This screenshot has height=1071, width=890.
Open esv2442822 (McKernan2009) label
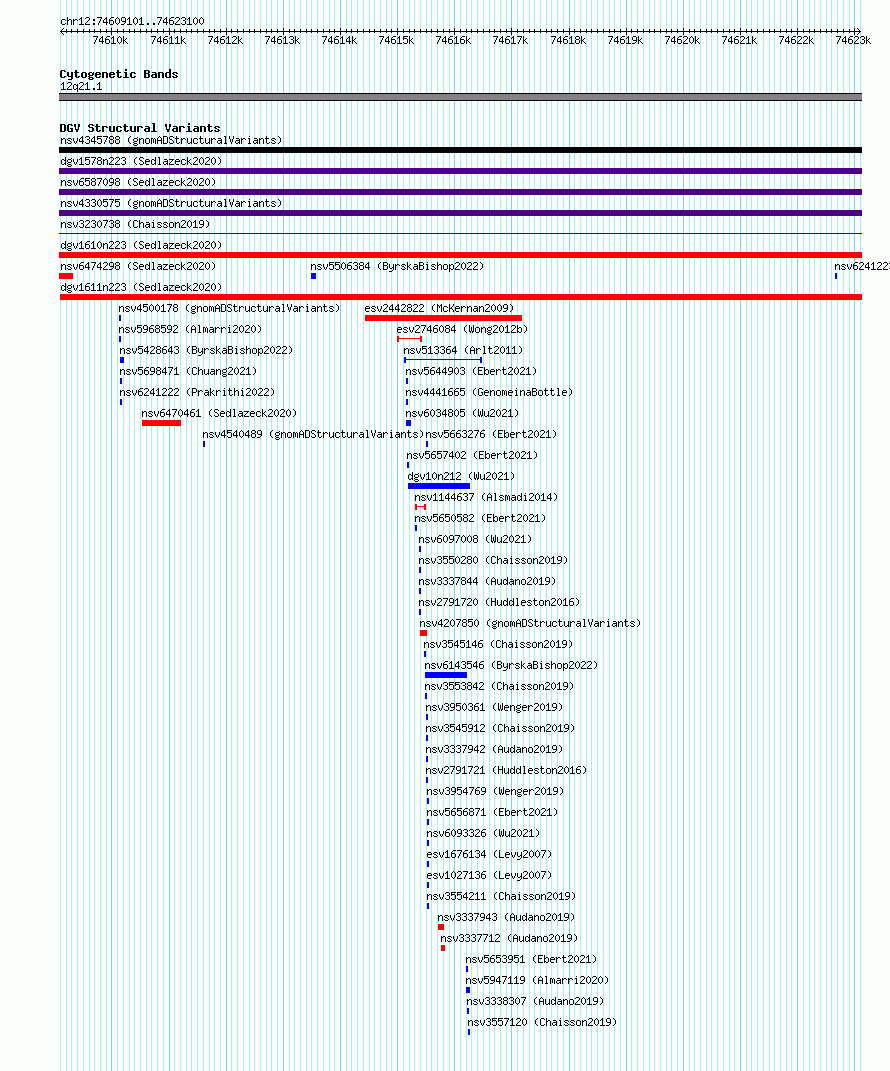point(439,308)
